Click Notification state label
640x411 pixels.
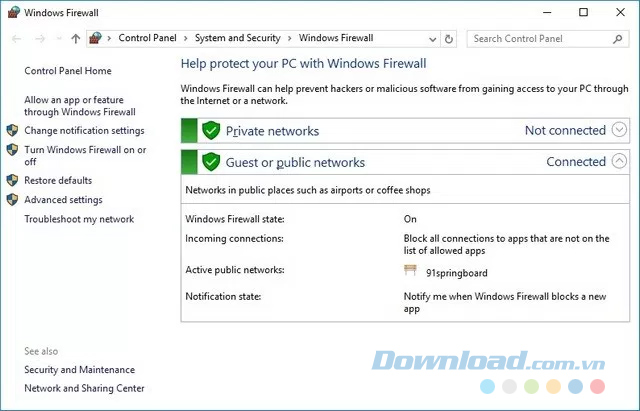click(x=223, y=296)
